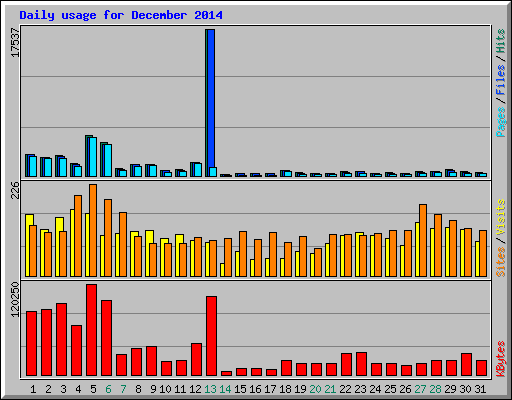Click the orange bar for day 5
Viewport: 512px width, 400px height.
[93, 230]
